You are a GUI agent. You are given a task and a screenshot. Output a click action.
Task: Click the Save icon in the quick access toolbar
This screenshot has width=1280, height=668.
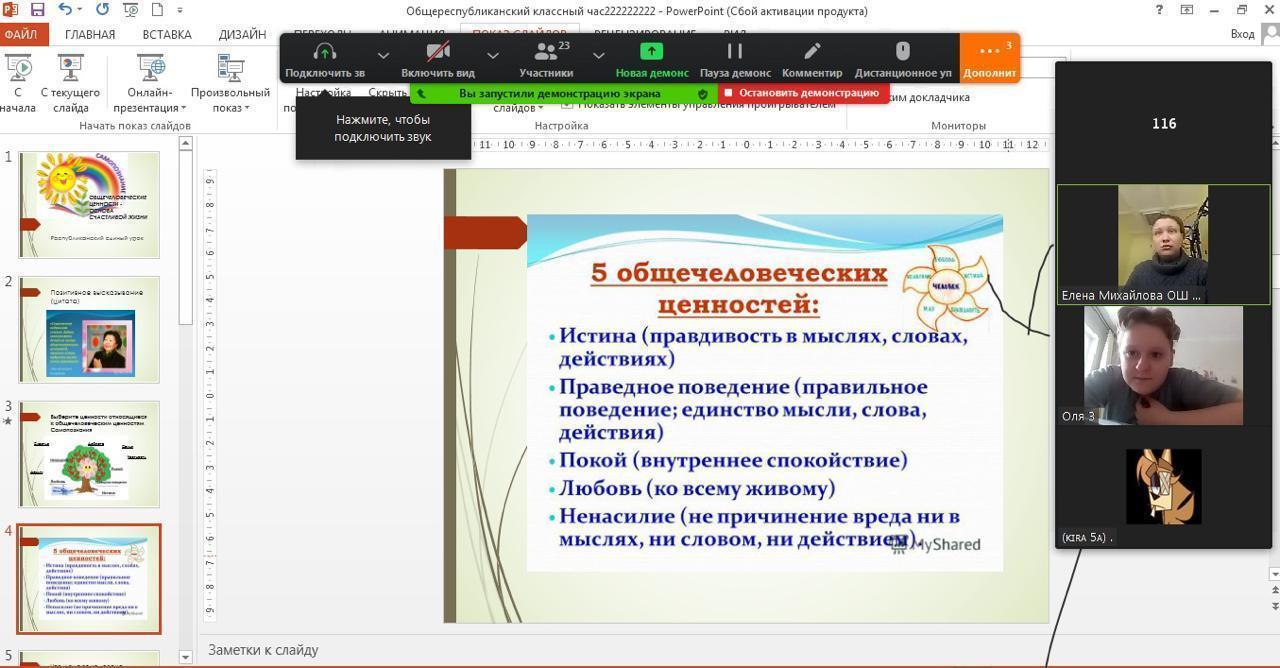click(x=37, y=10)
